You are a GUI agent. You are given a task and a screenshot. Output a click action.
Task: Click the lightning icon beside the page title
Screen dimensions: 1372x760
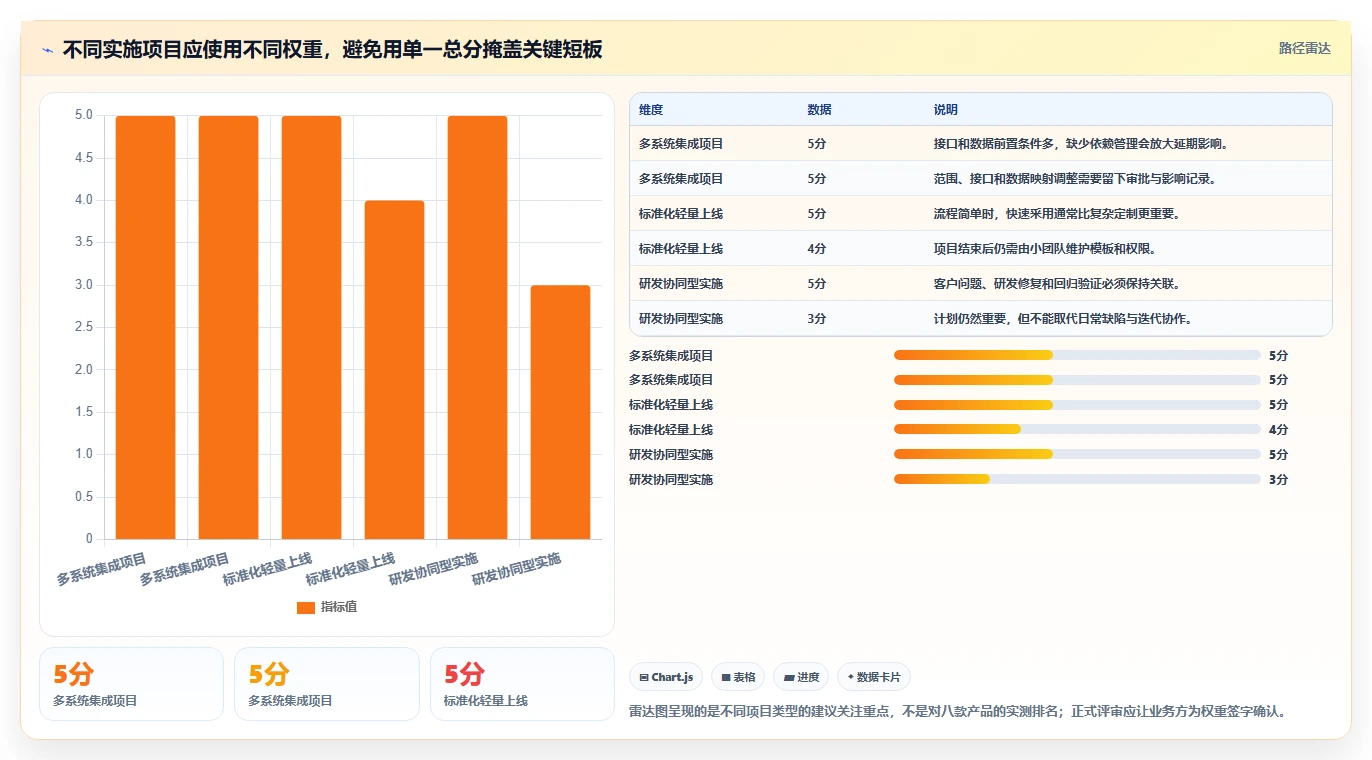48,50
